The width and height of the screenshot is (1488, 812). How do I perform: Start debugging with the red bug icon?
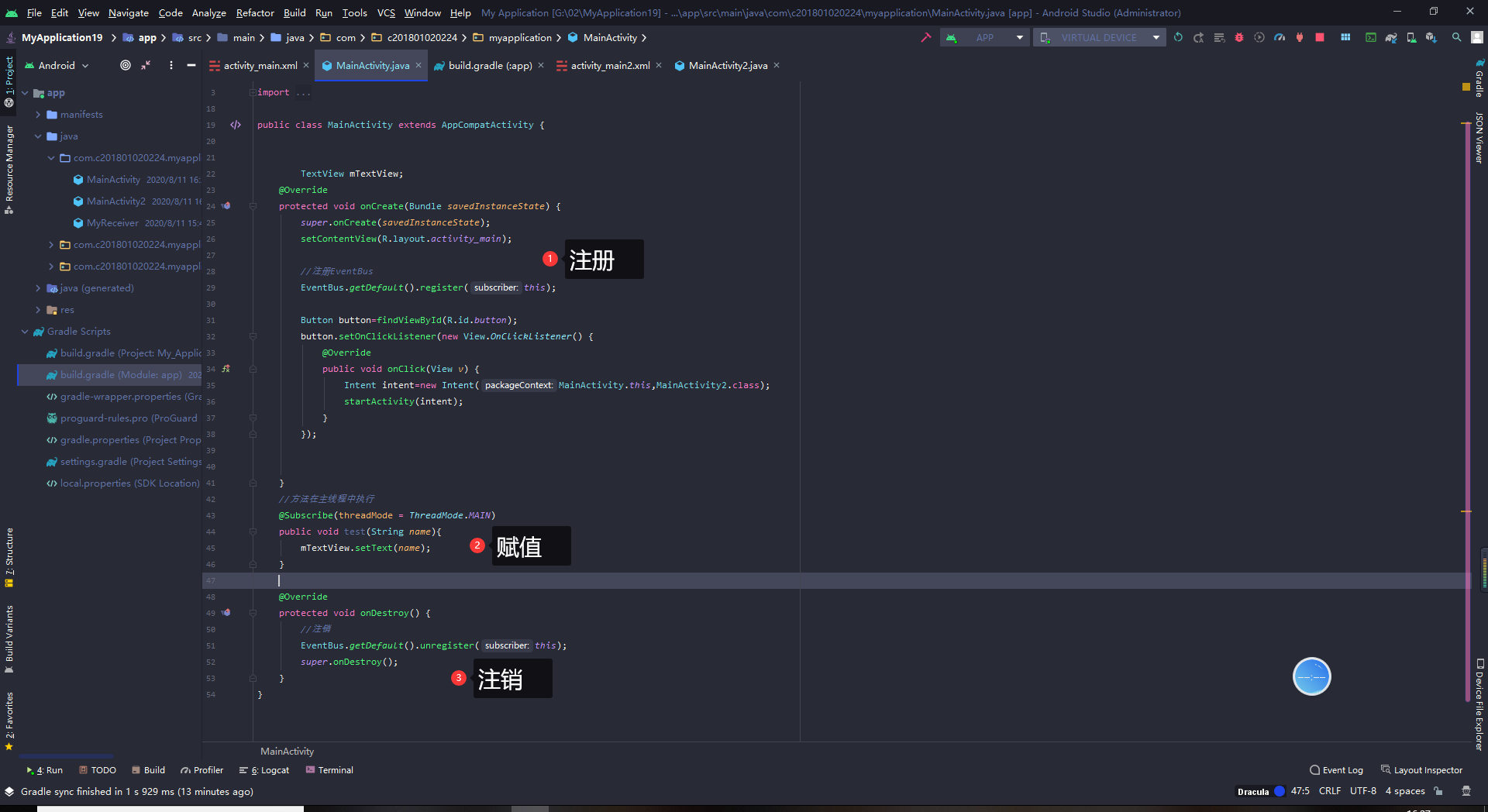click(1239, 37)
